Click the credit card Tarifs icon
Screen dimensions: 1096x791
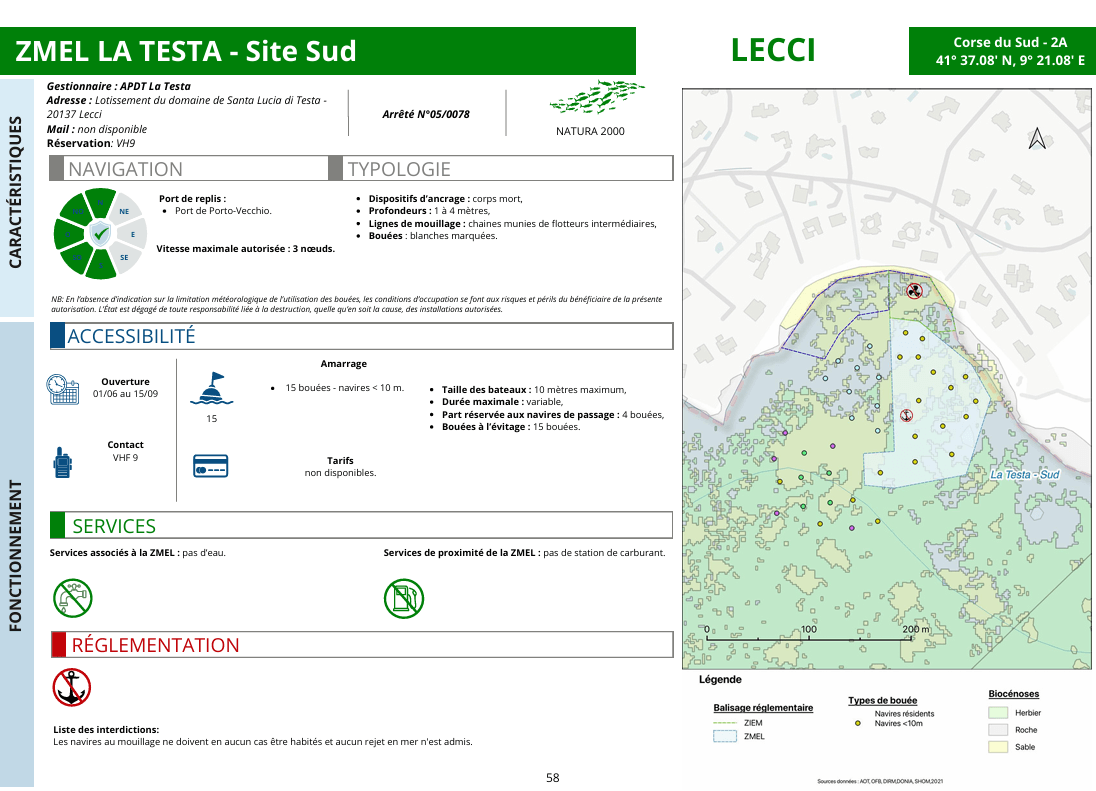210,466
